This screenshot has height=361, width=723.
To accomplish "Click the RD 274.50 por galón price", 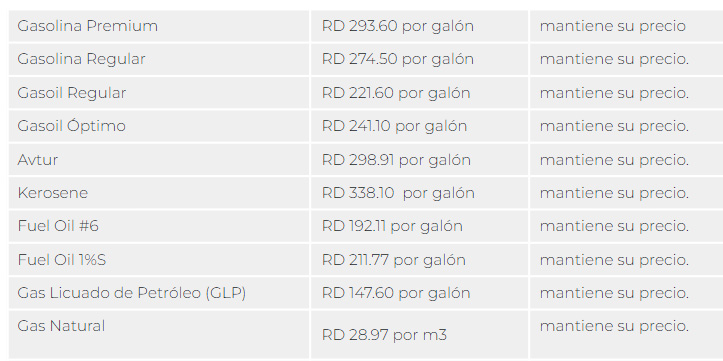I will [397, 59].
